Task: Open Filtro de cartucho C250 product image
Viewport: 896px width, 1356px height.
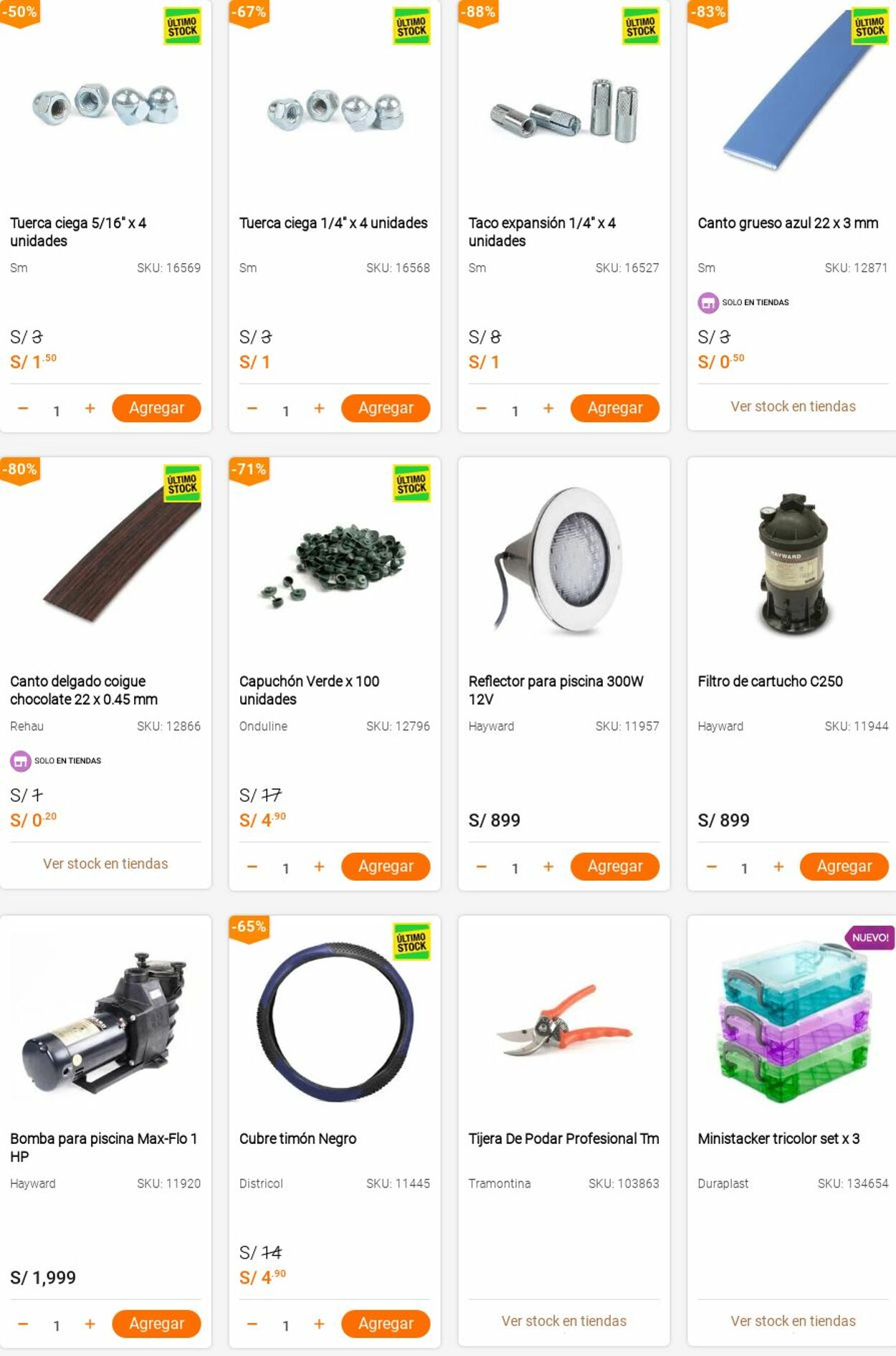Action: point(793,563)
